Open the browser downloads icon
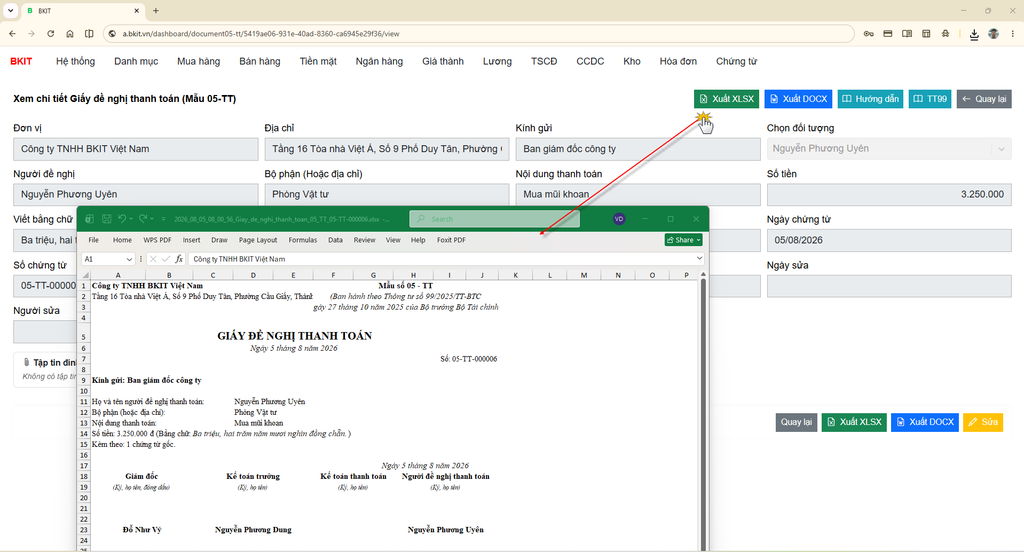This screenshot has height=552, width=1024. tap(974, 34)
